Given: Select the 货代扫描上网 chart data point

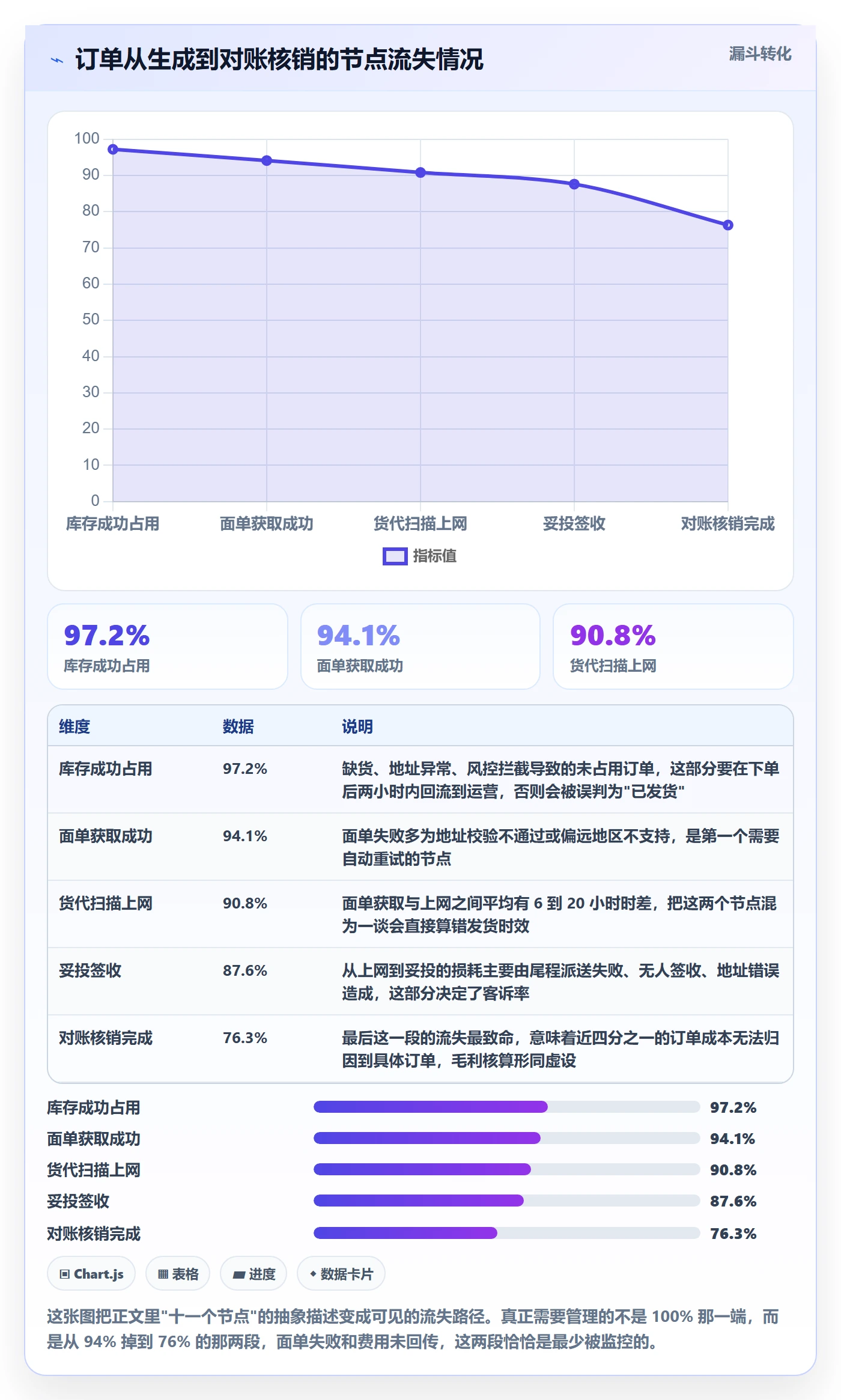Looking at the screenshot, I should (421, 172).
